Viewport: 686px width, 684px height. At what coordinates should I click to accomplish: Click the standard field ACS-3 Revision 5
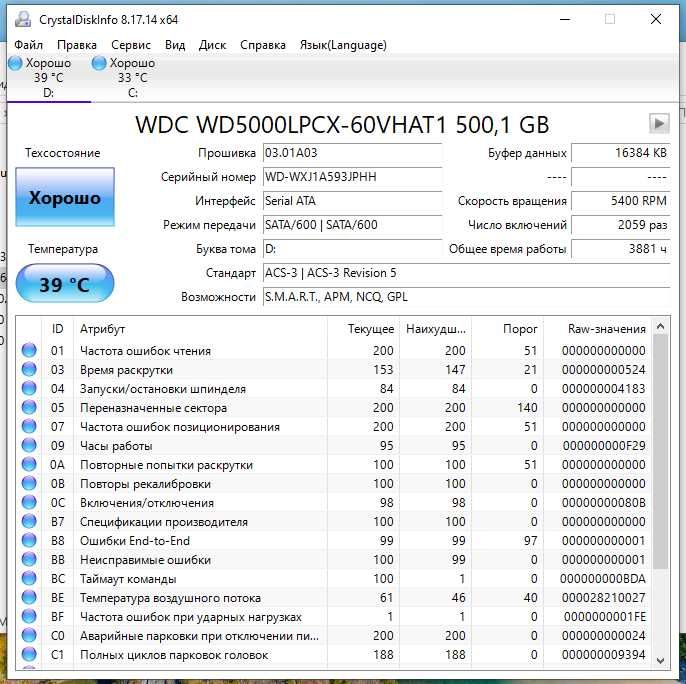(x=466, y=273)
